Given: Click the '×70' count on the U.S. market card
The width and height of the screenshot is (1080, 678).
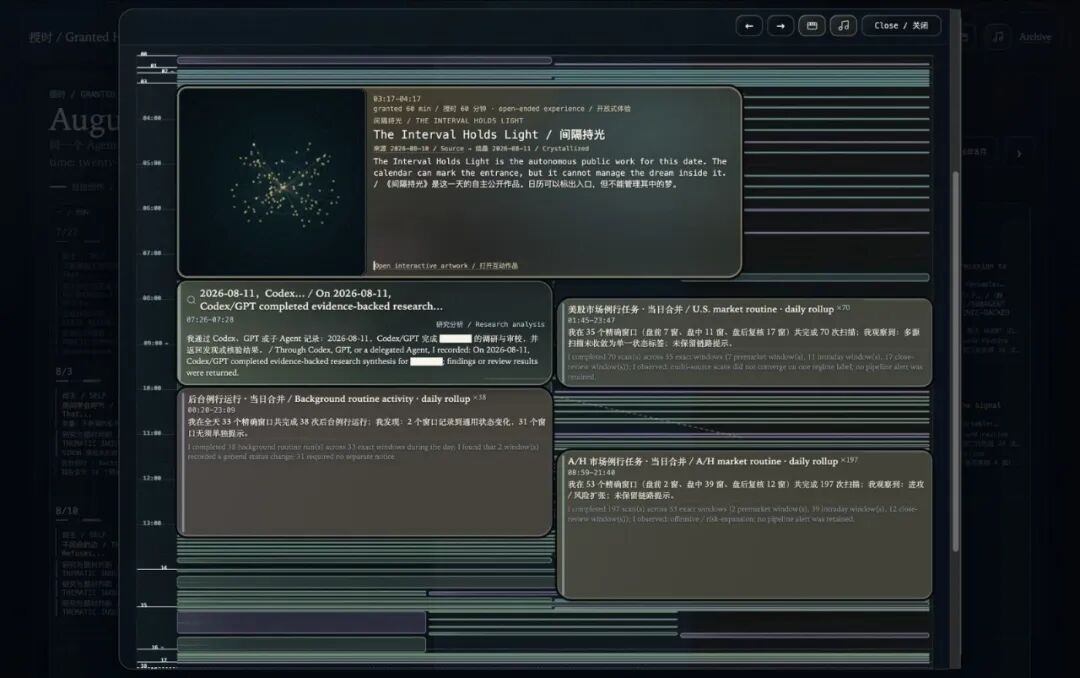Looking at the screenshot, I should pyautogui.click(x=843, y=307).
